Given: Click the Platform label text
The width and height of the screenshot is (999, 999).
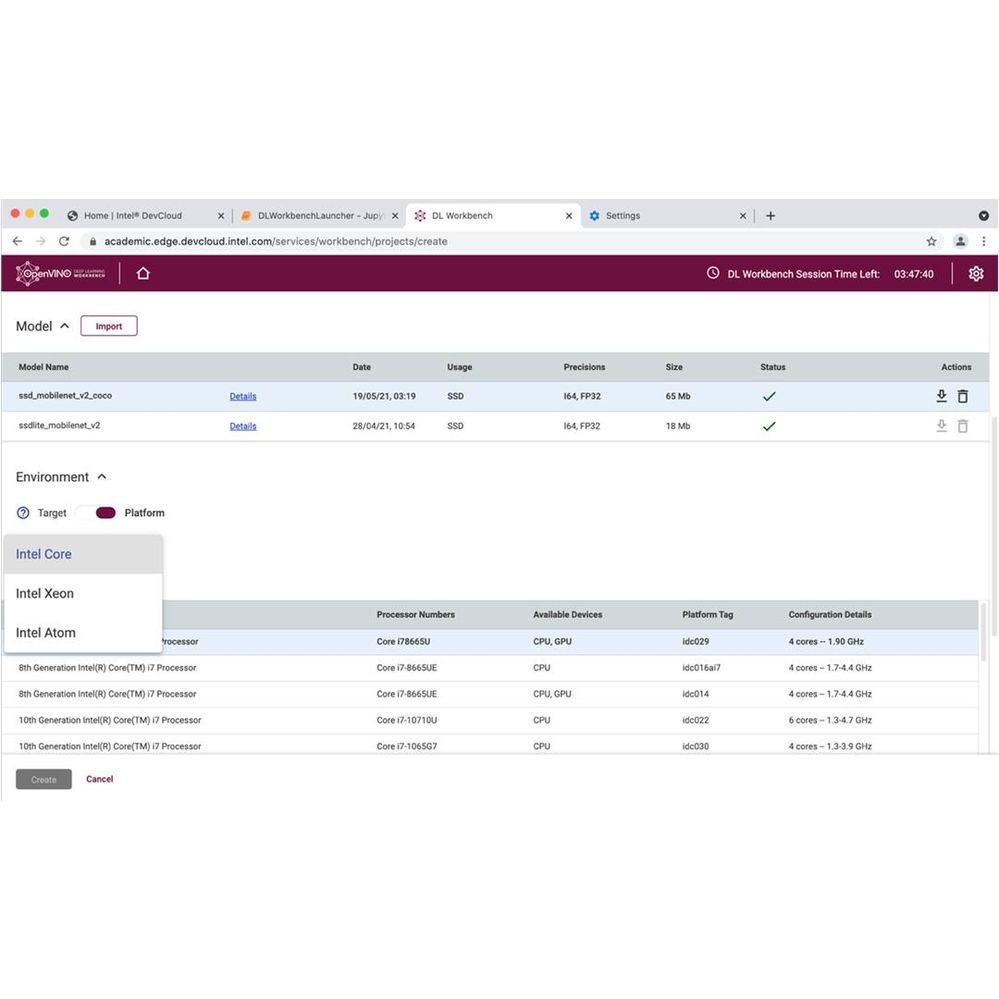Looking at the screenshot, I should [x=145, y=513].
